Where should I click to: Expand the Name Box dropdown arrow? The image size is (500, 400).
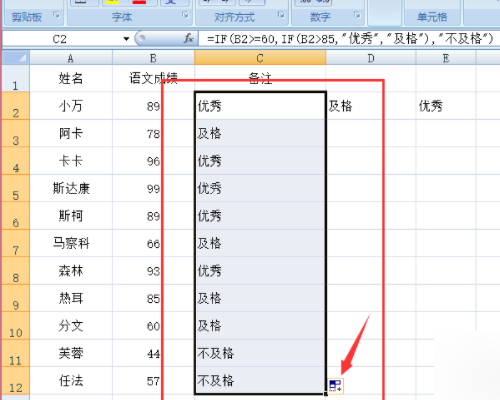[126, 39]
